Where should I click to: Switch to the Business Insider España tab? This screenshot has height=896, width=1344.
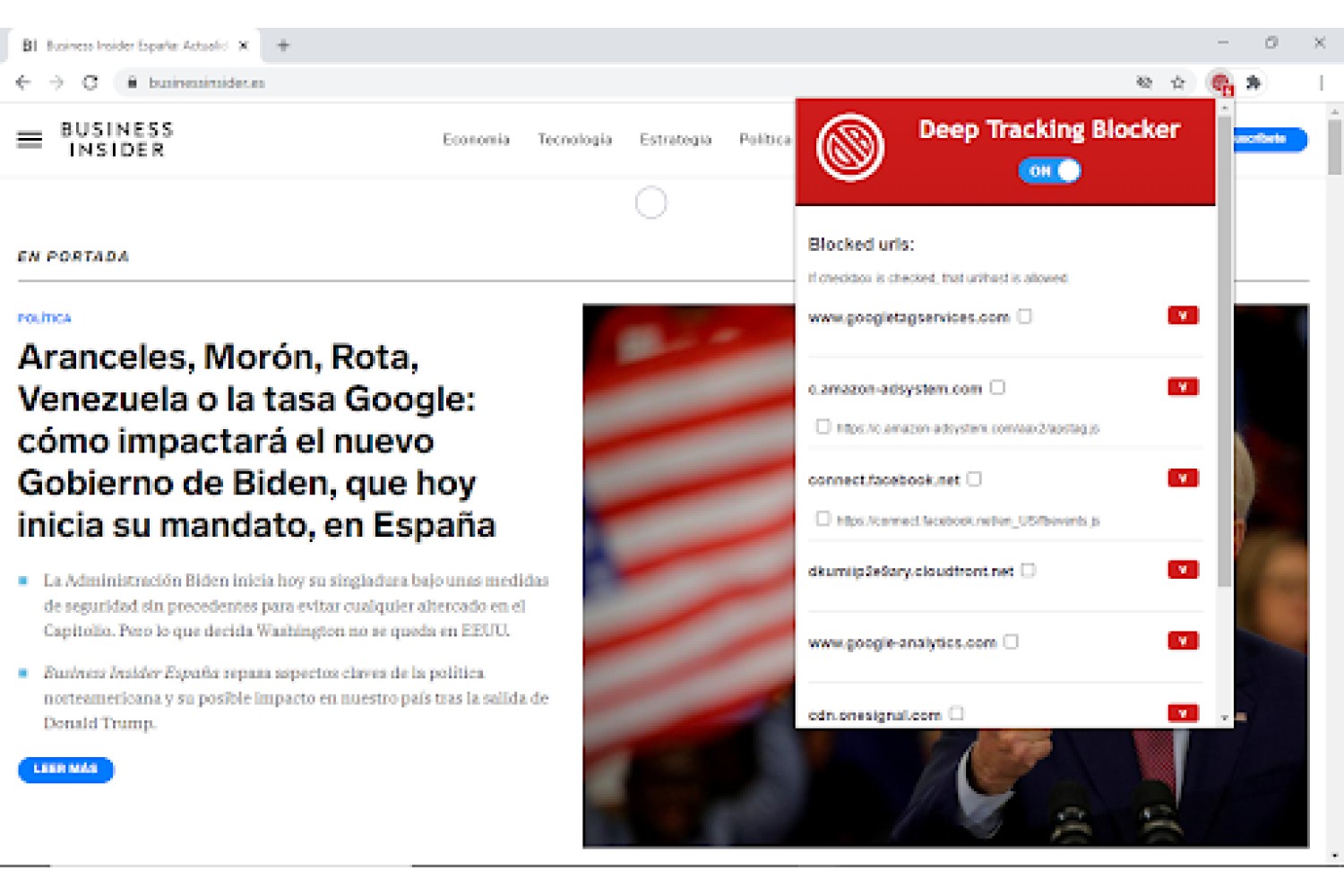pyautogui.click(x=133, y=45)
